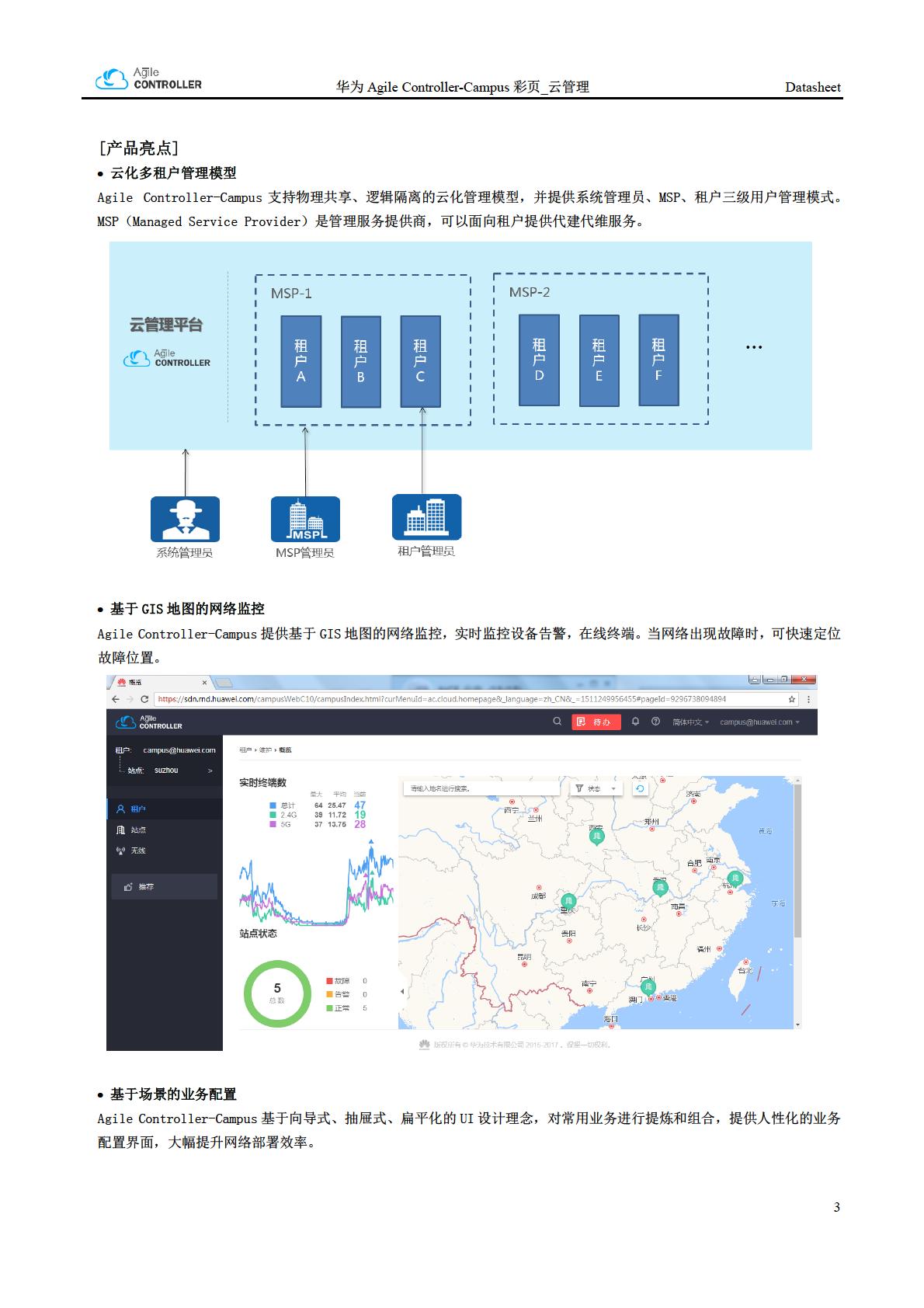
Task: Collapse the map panel with the left triangle
Action: 402,992
